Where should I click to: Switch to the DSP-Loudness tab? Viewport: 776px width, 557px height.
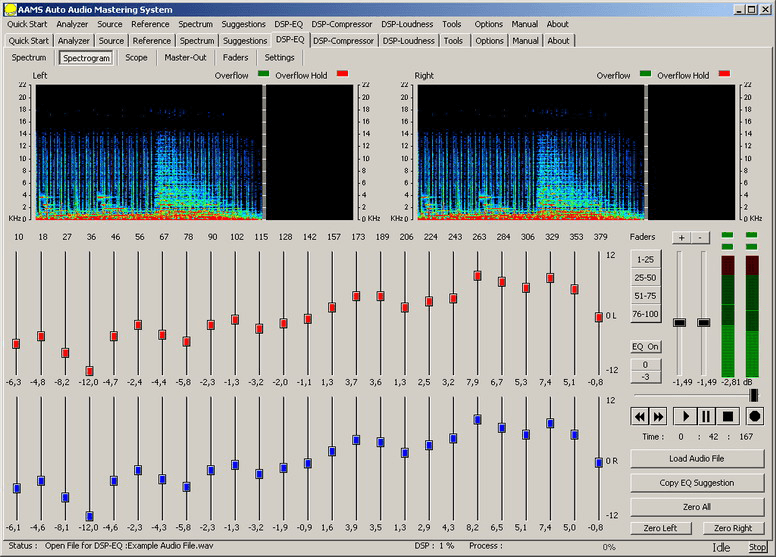[408, 41]
